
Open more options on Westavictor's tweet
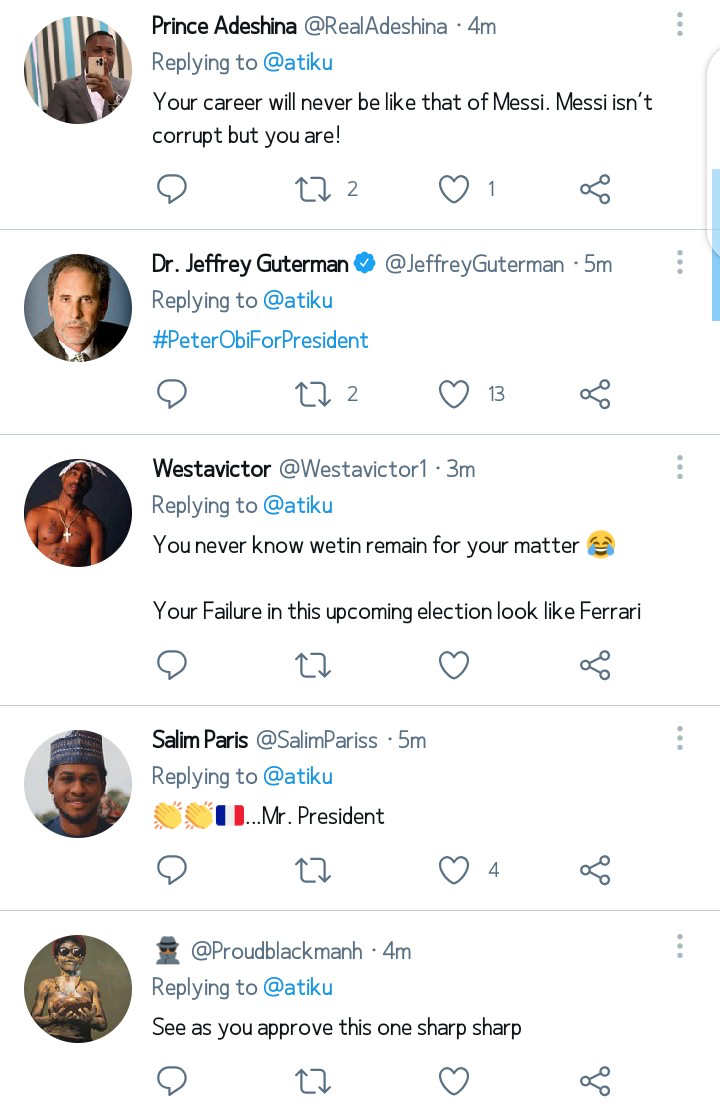click(679, 467)
